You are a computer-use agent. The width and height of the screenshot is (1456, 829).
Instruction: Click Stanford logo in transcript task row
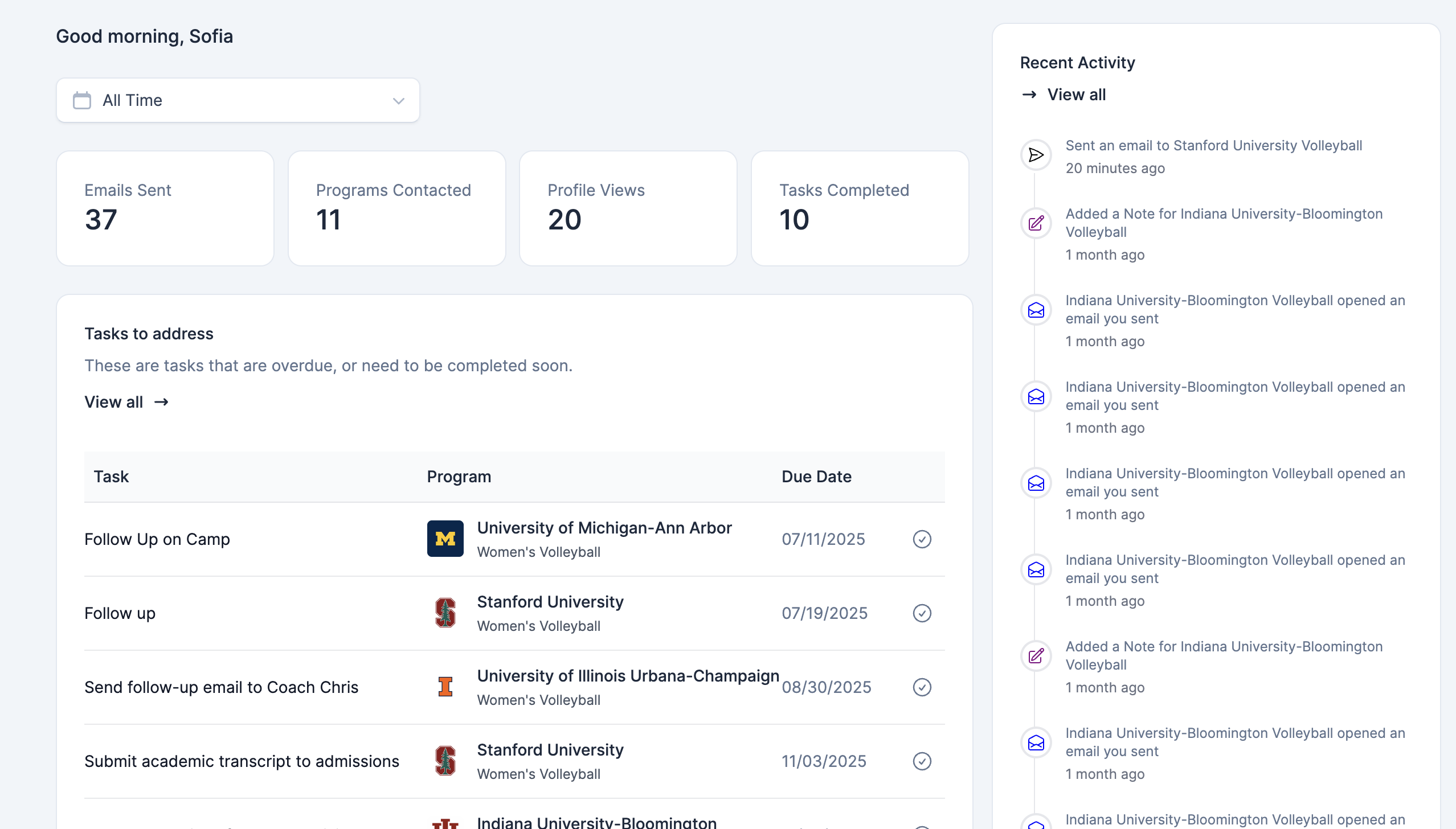coord(445,761)
